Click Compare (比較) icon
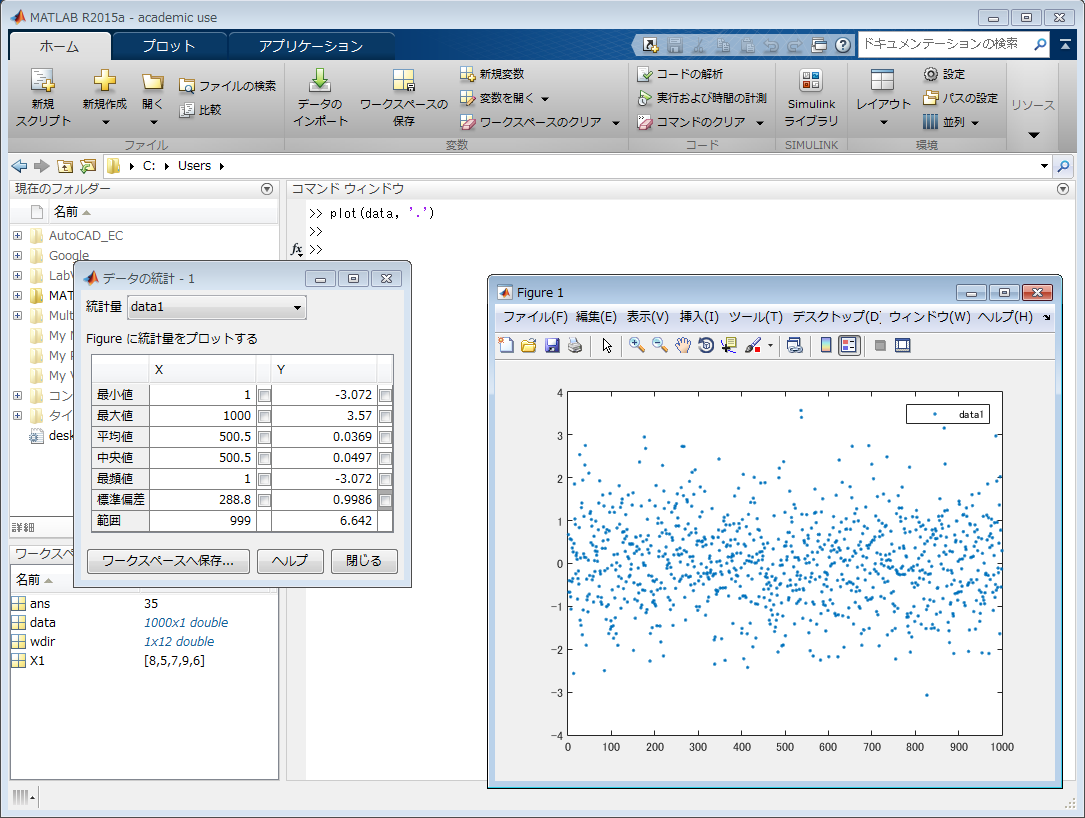The image size is (1085, 818). tap(187, 110)
